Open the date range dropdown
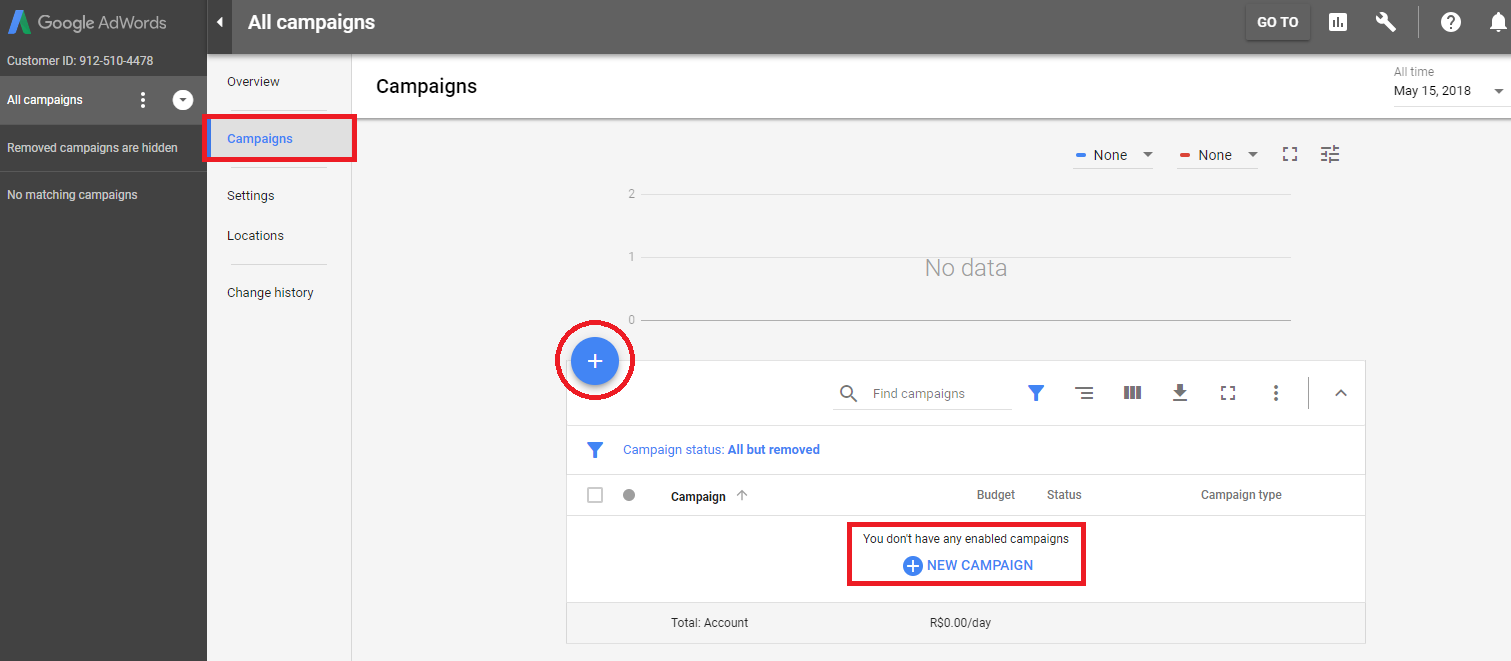This screenshot has height=661, width=1511. (x=1448, y=90)
